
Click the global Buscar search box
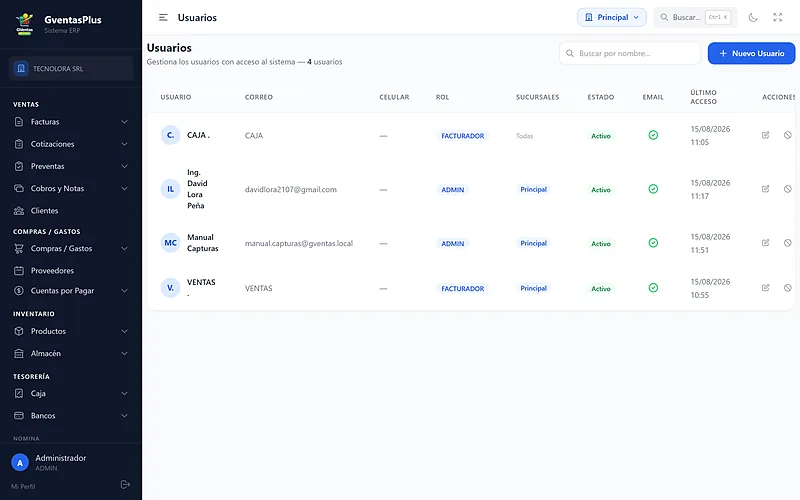(x=695, y=17)
